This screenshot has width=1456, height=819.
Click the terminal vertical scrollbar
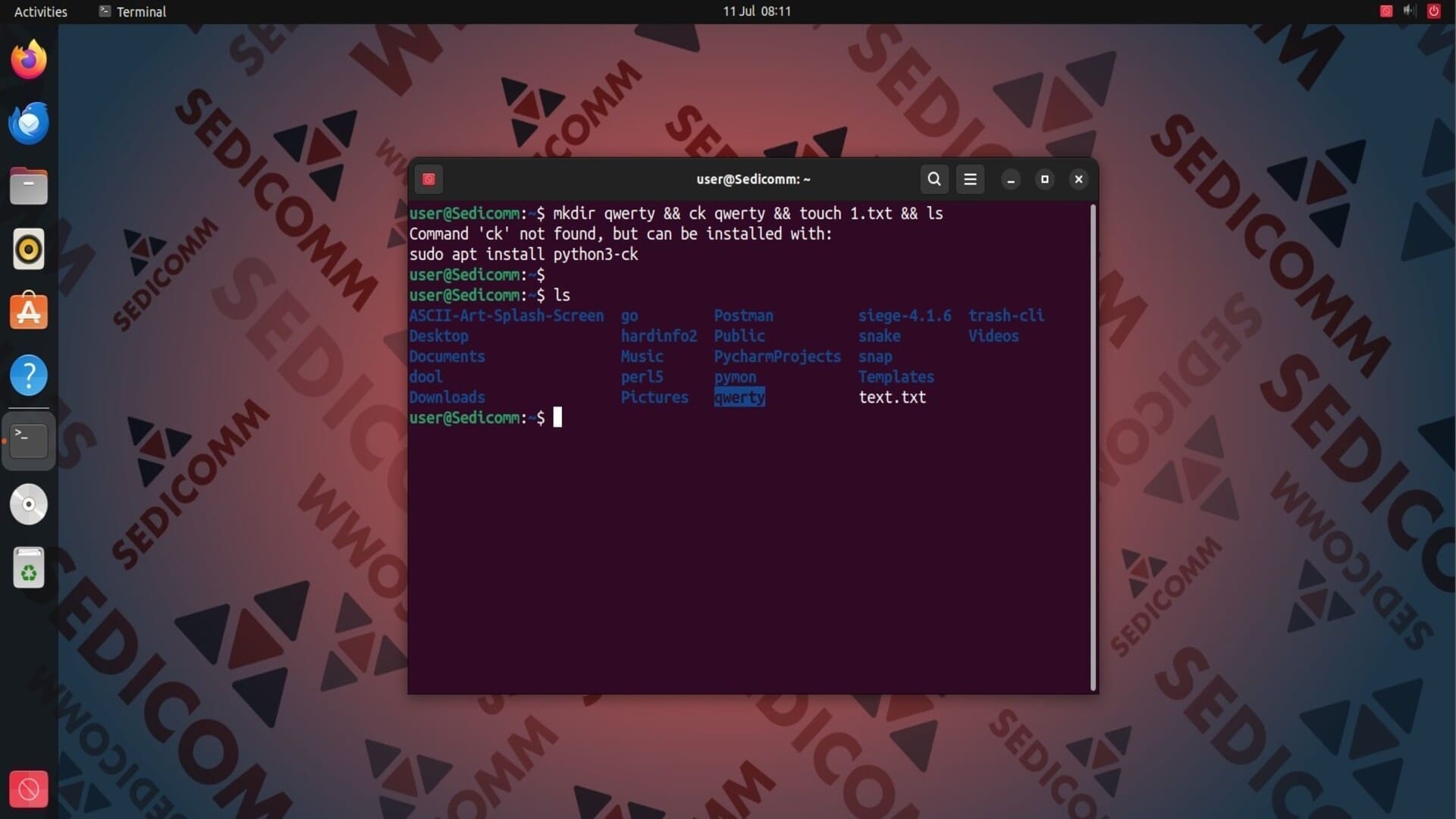1093,447
